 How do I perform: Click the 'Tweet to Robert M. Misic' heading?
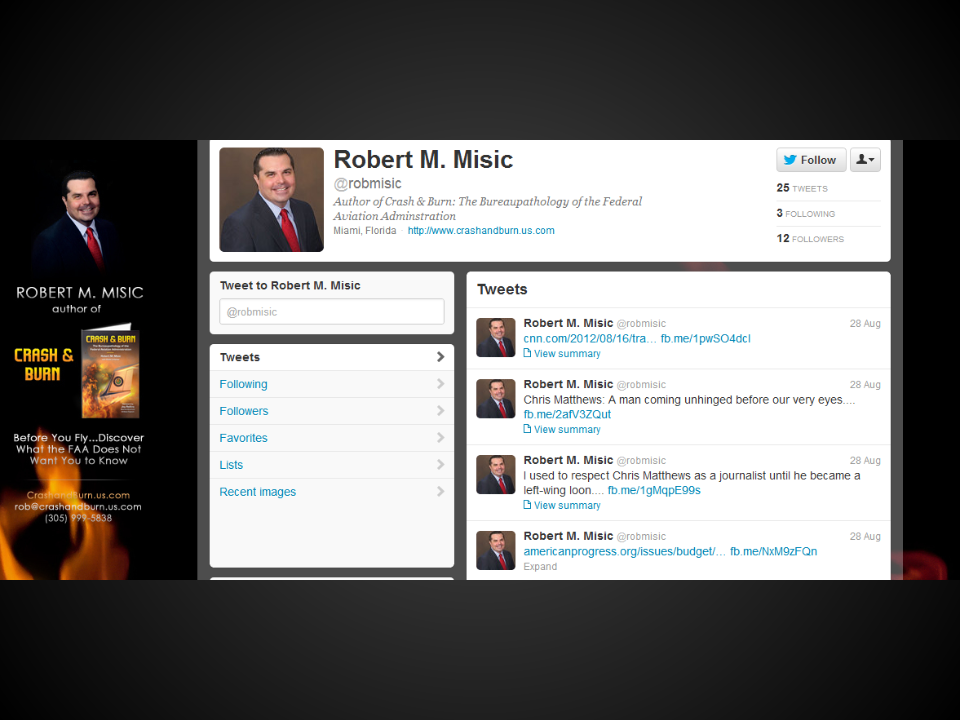(290, 285)
